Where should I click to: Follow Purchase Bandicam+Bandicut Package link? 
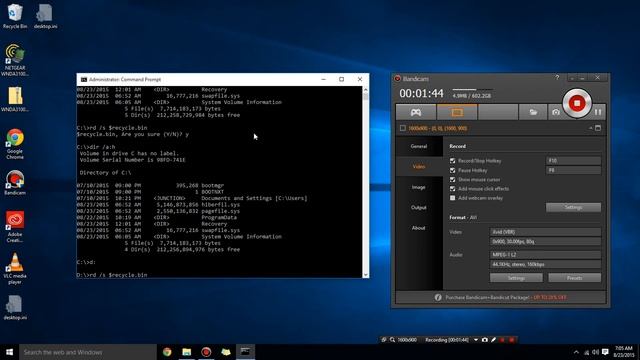506,298
